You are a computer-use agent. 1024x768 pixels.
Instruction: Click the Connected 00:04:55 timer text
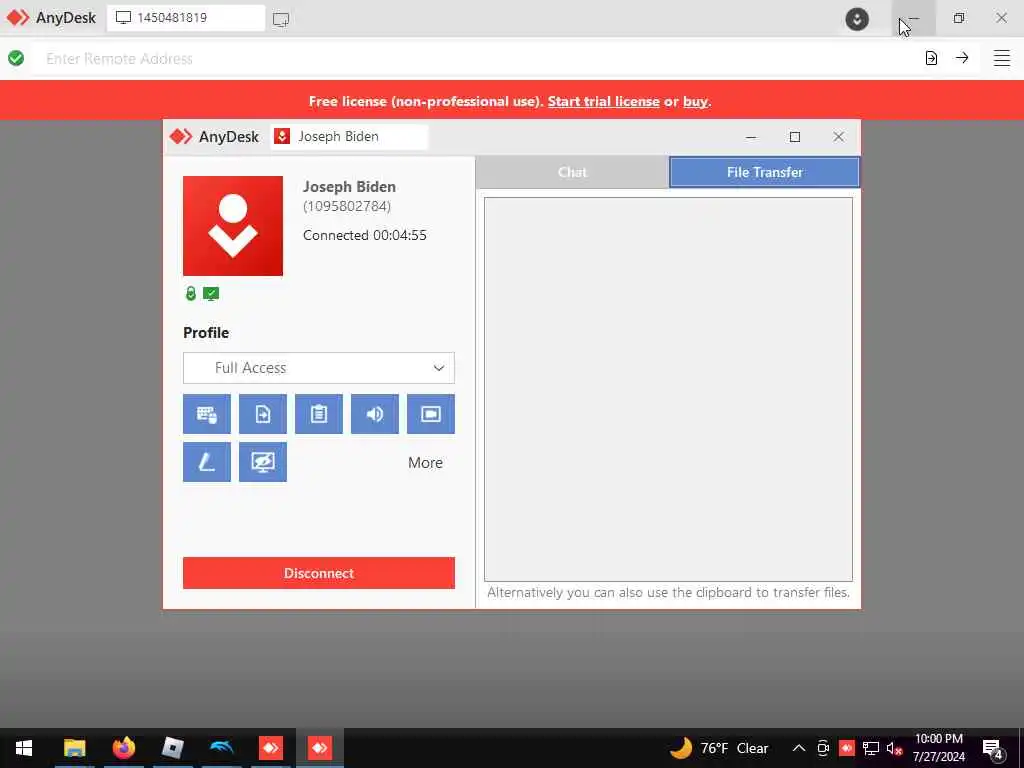tap(364, 235)
